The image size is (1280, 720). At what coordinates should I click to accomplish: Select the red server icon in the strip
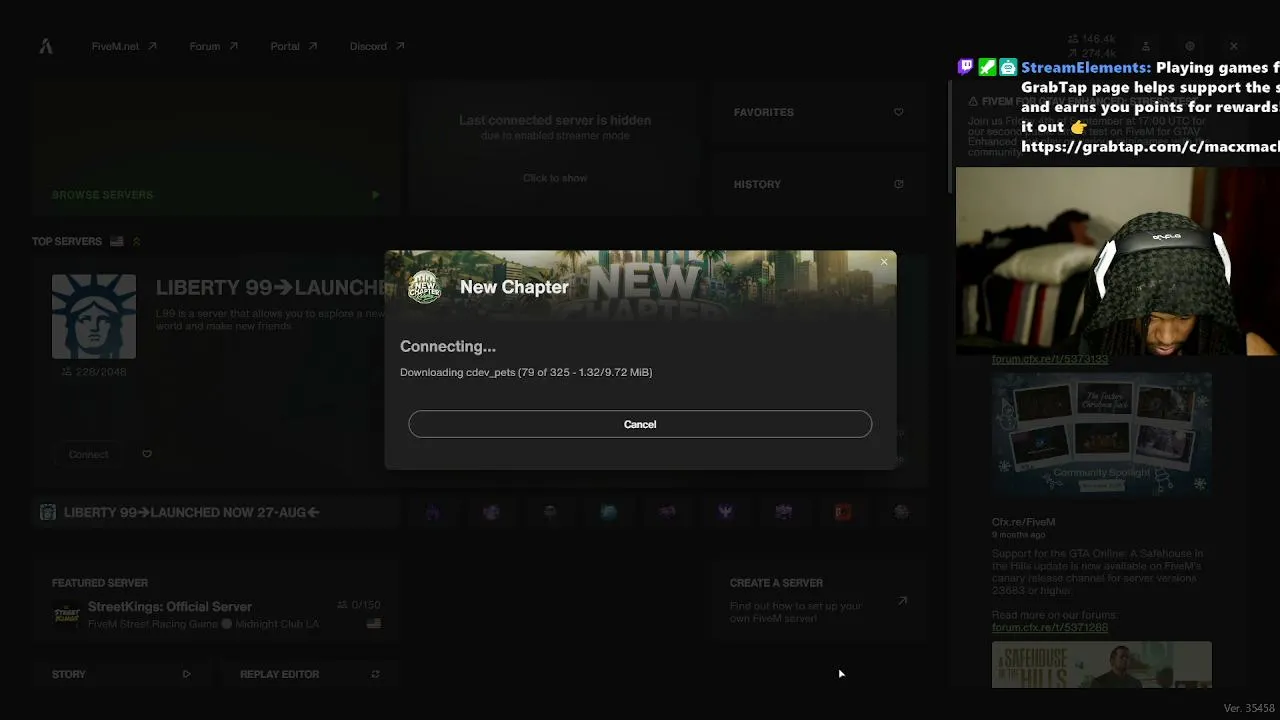point(843,512)
